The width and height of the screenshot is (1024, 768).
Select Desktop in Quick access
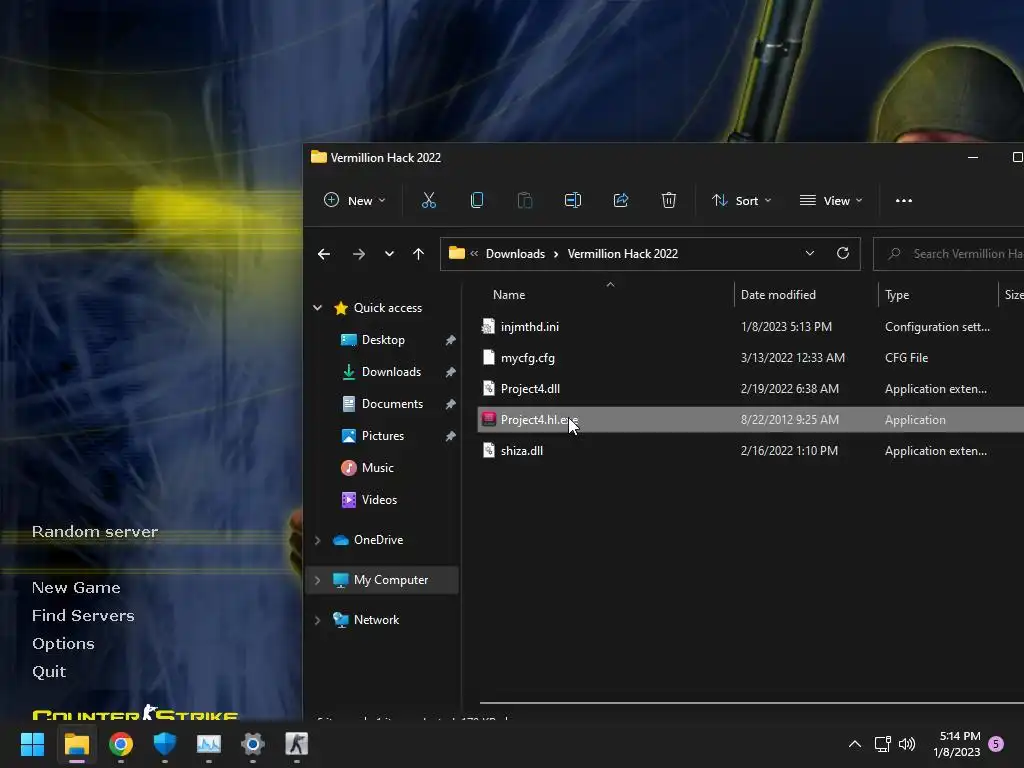(x=383, y=340)
